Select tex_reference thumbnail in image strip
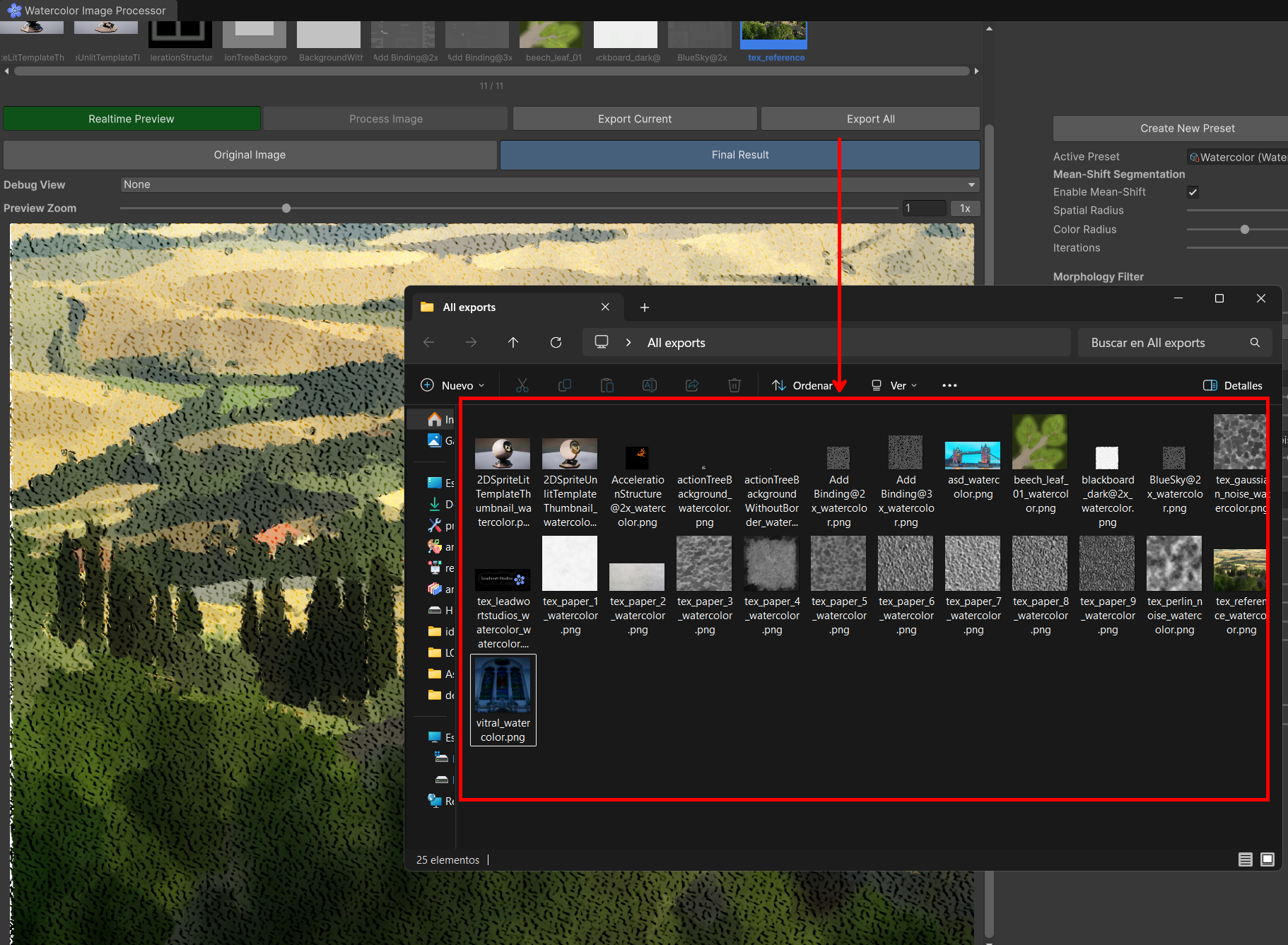The height and width of the screenshot is (945, 1288). pos(775,41)
